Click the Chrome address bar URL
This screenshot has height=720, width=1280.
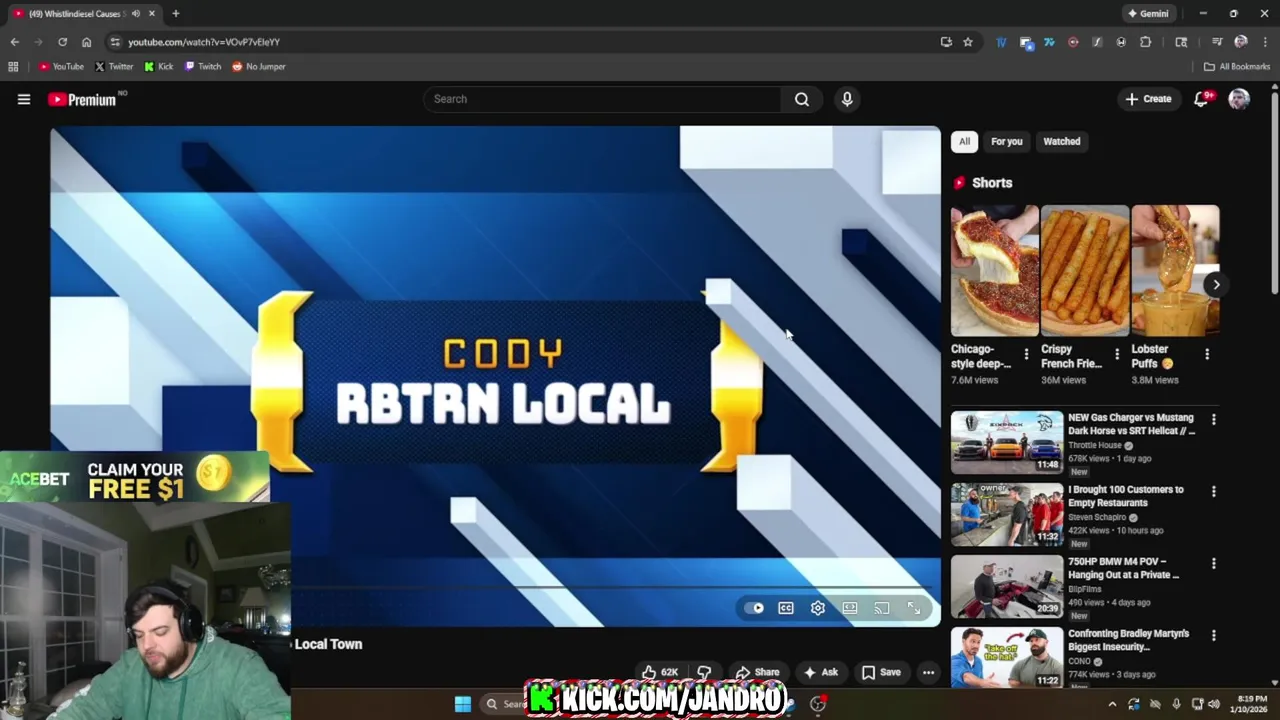click(204, 42)
